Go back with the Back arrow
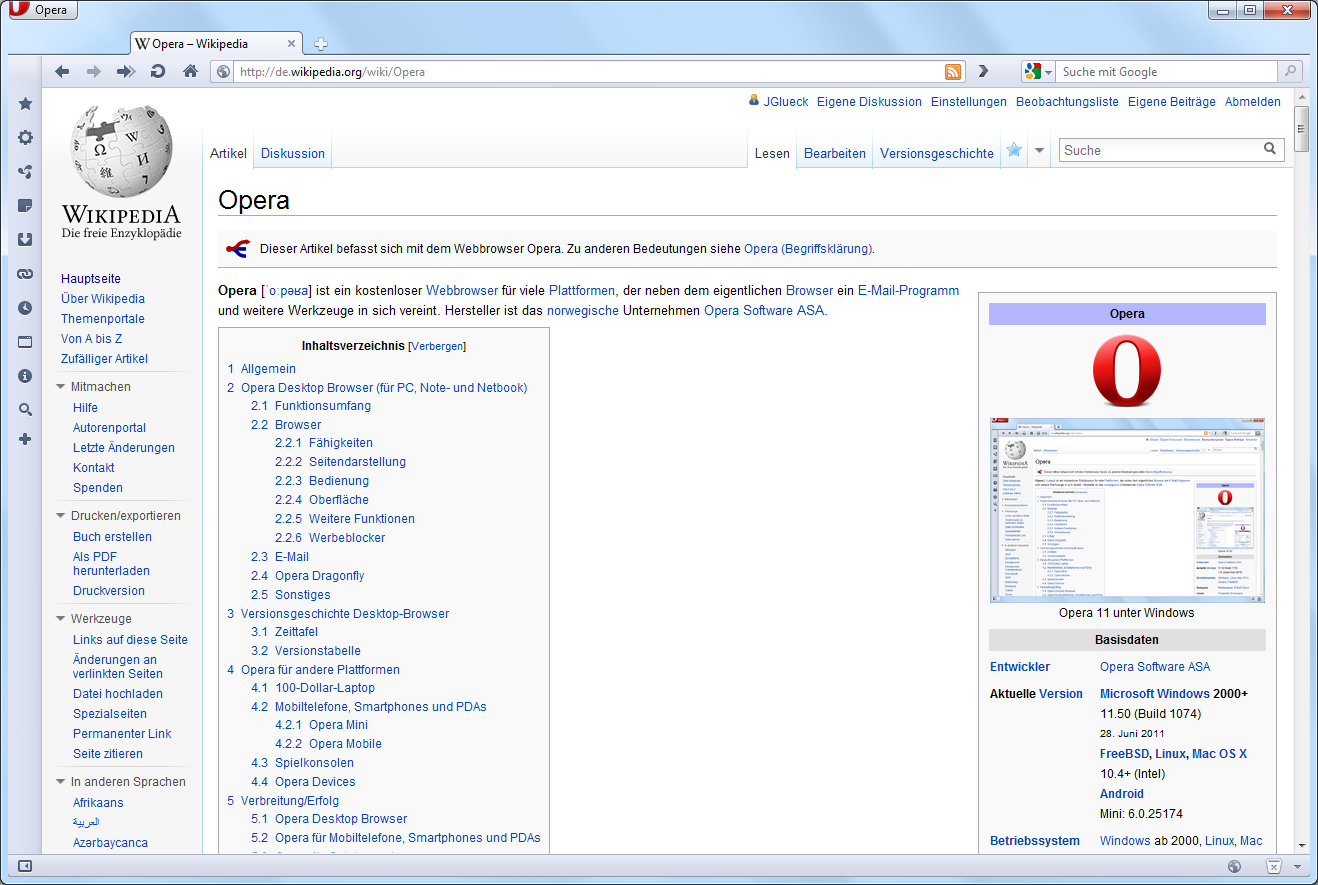 [x=62, y=72]
